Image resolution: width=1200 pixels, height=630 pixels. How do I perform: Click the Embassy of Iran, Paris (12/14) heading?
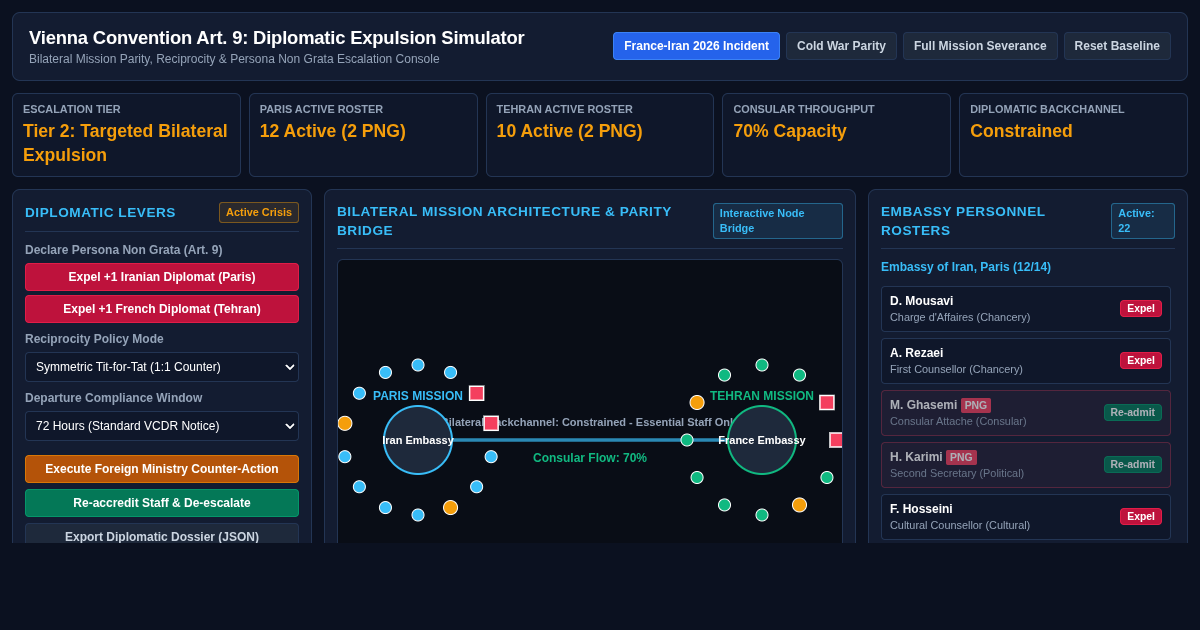pyautogui.click(x=966, y=267)
